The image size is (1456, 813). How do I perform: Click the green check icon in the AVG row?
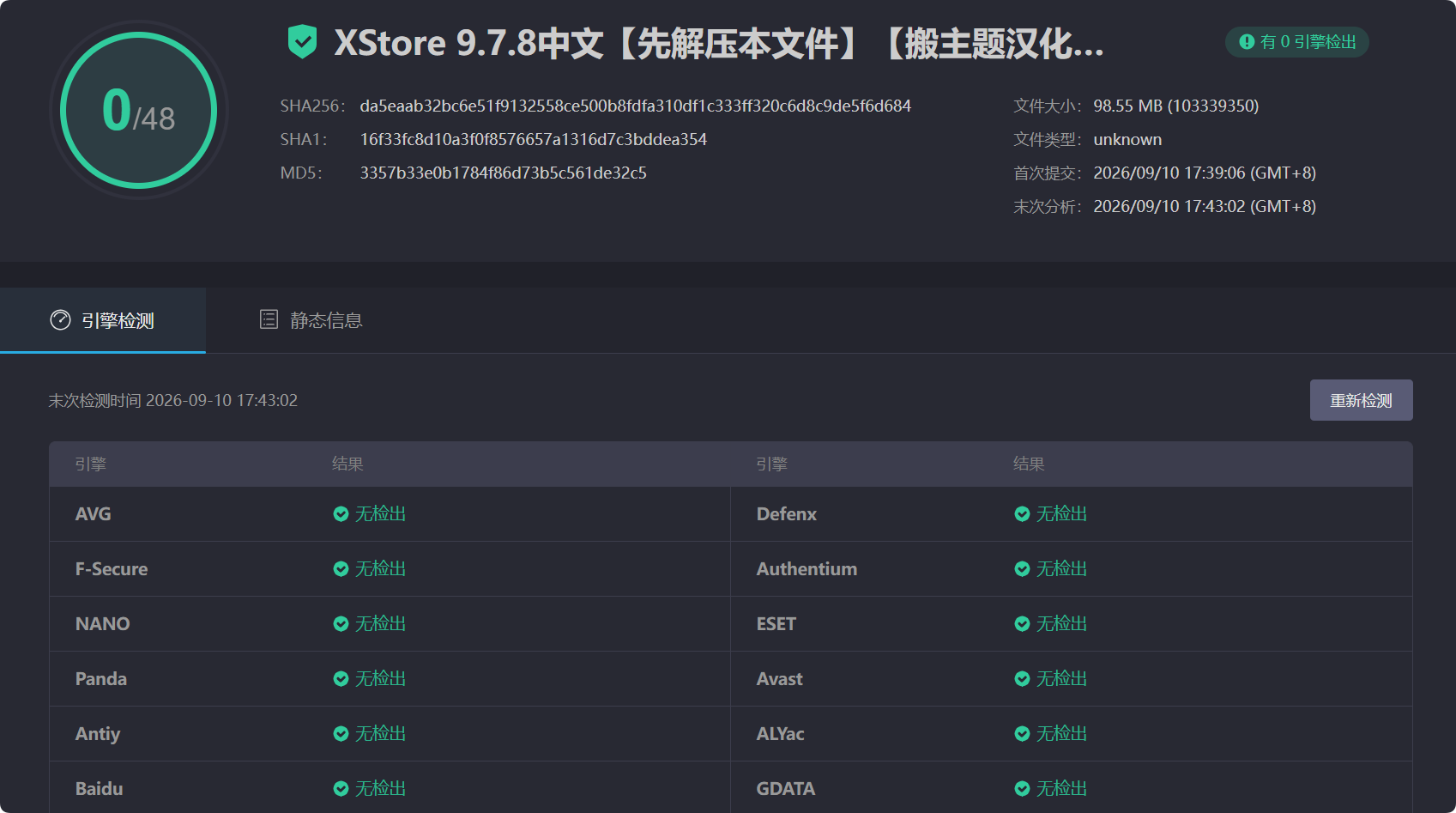pos(341,514)
